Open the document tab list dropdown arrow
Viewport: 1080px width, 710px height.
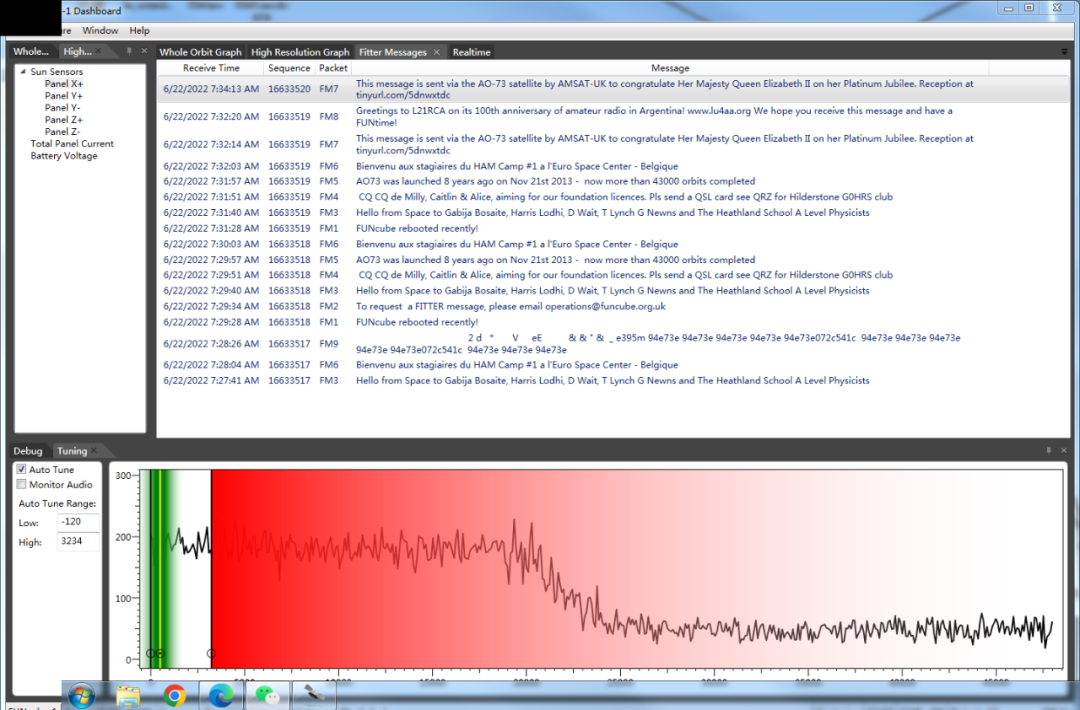(x=1065, y=52)
